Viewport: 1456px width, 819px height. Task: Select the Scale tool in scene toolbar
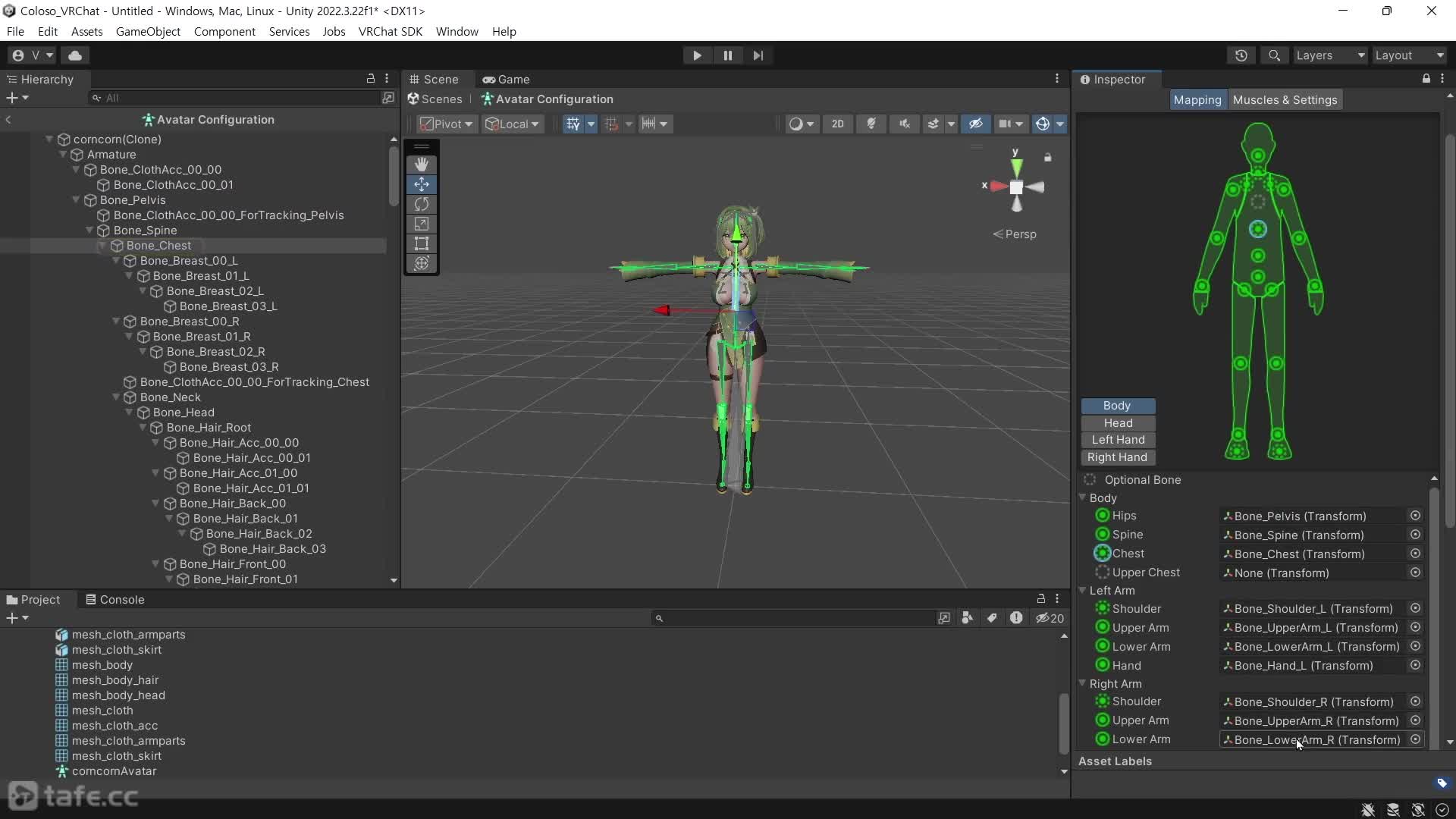coord(422,224)
